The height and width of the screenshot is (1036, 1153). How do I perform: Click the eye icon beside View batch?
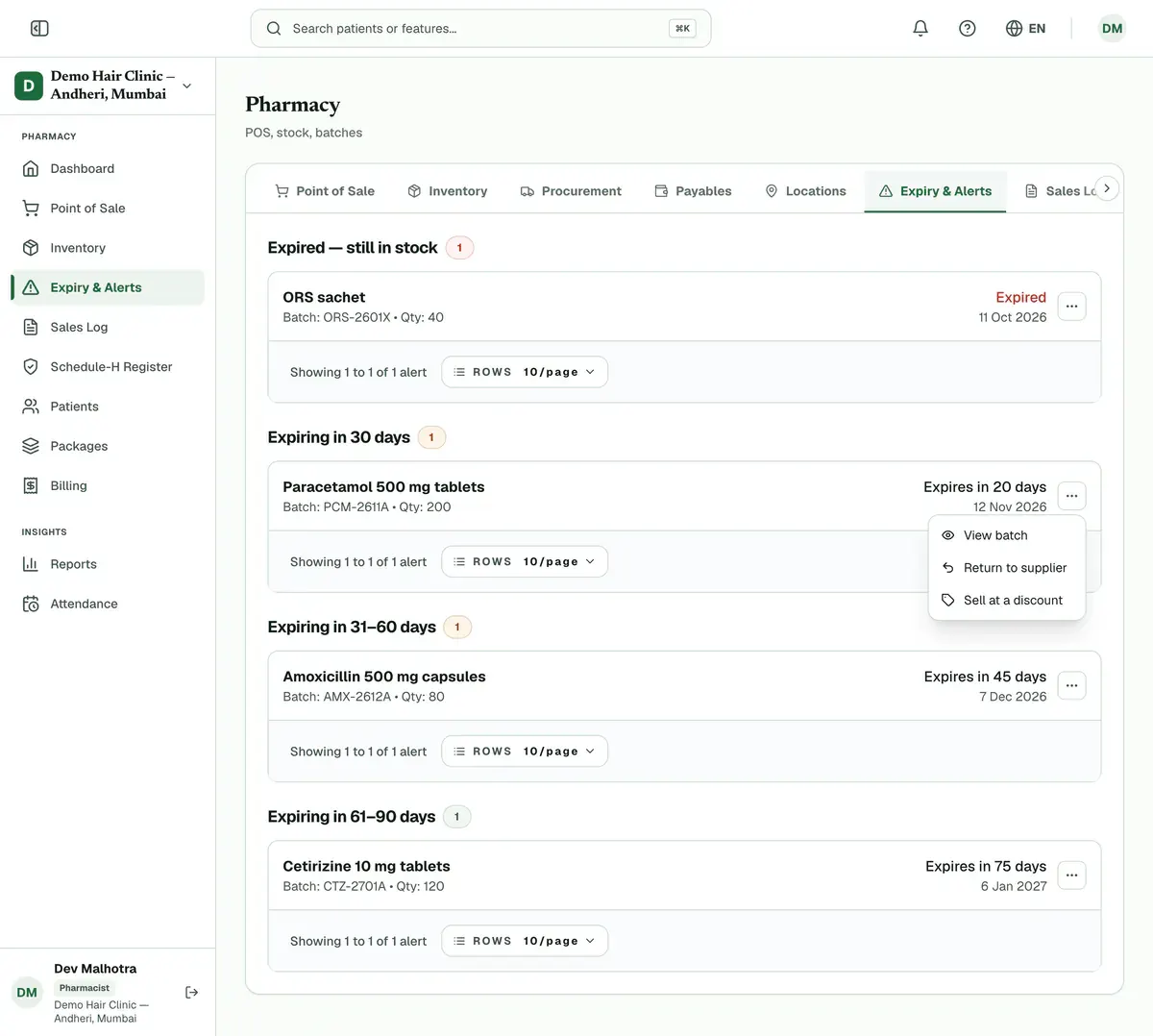point(948,535)
